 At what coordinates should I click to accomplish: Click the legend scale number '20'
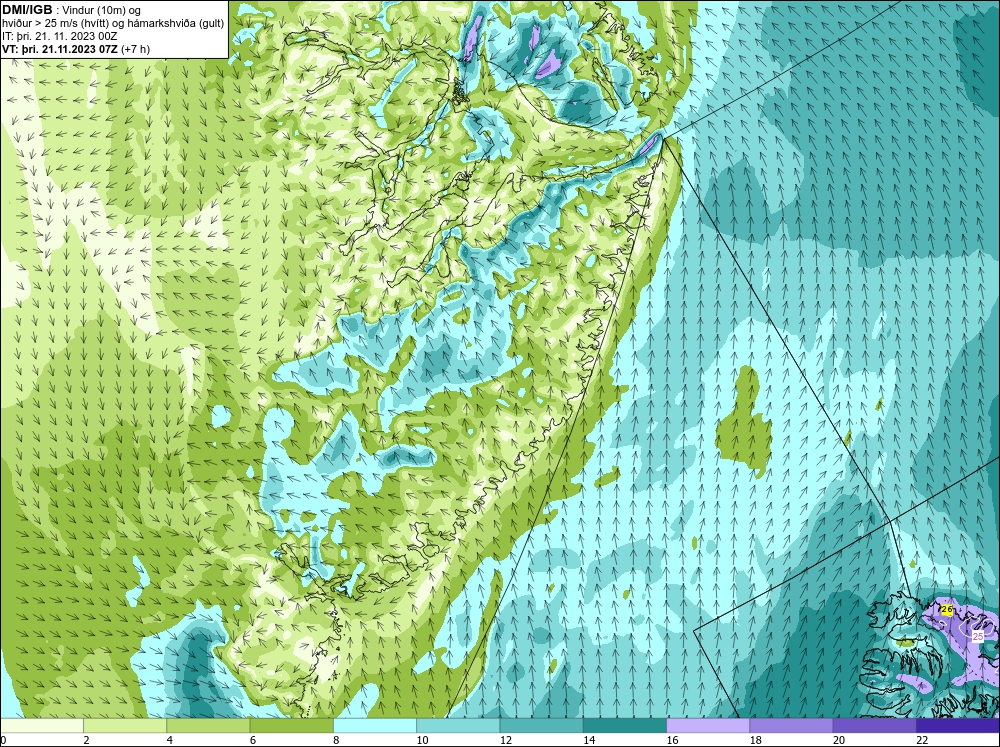click(839, 740)
